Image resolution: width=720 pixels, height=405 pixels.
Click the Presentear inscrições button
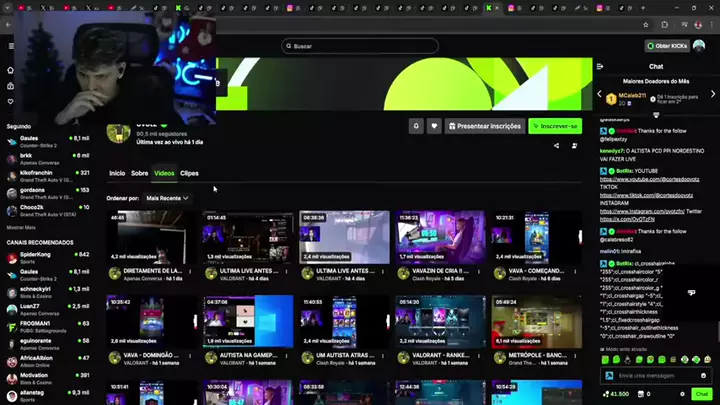(x=484, y=126)
